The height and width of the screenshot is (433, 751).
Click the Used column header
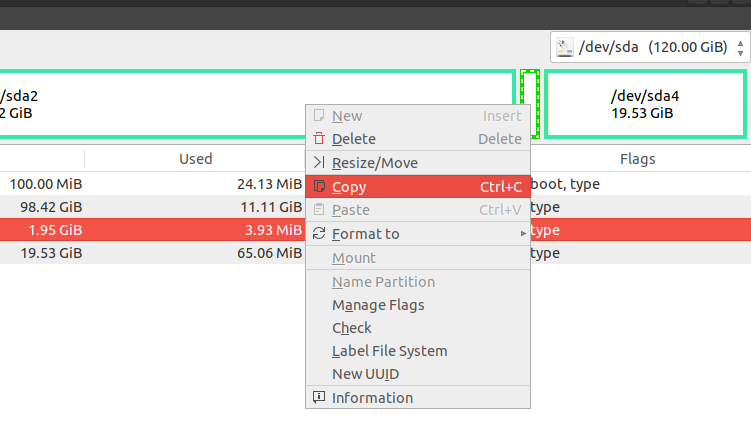(x=195, y=159)
